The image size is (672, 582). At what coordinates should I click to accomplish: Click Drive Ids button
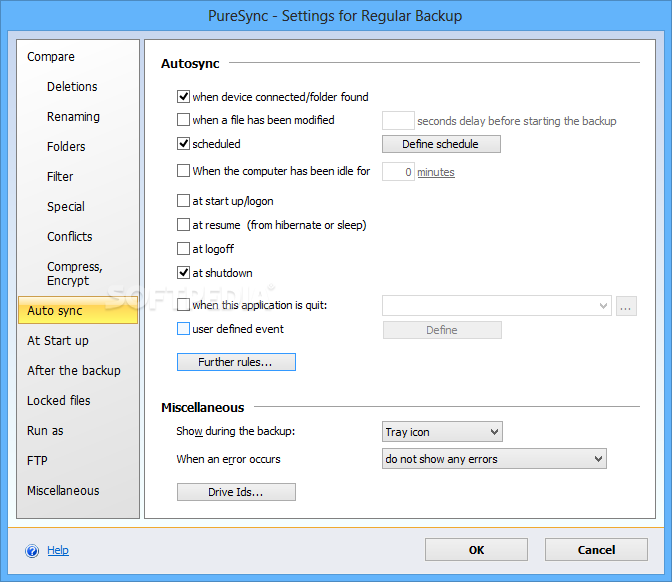(x=236, y=492)
